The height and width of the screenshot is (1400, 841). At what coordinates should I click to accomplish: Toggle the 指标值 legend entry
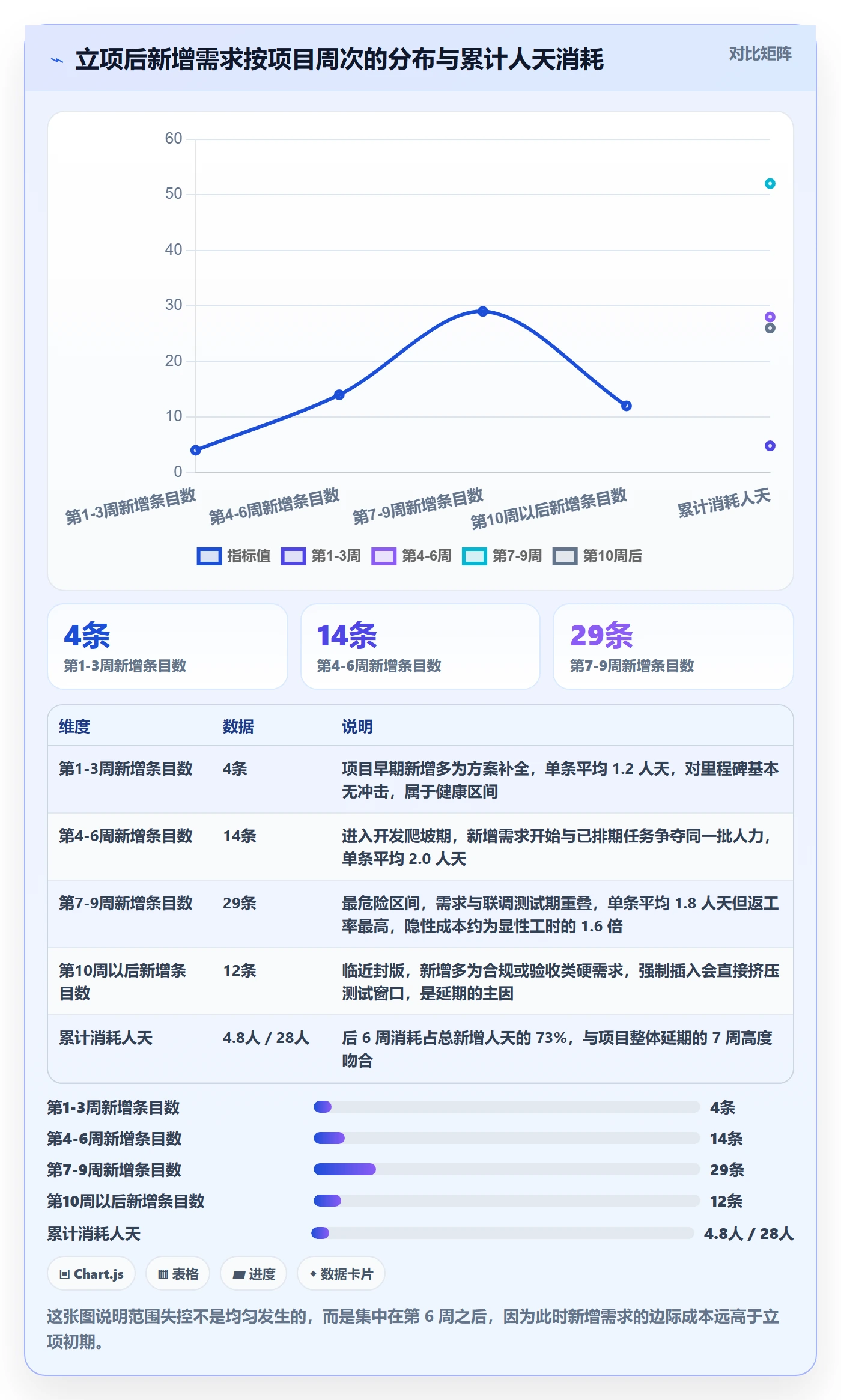(234, 556)
